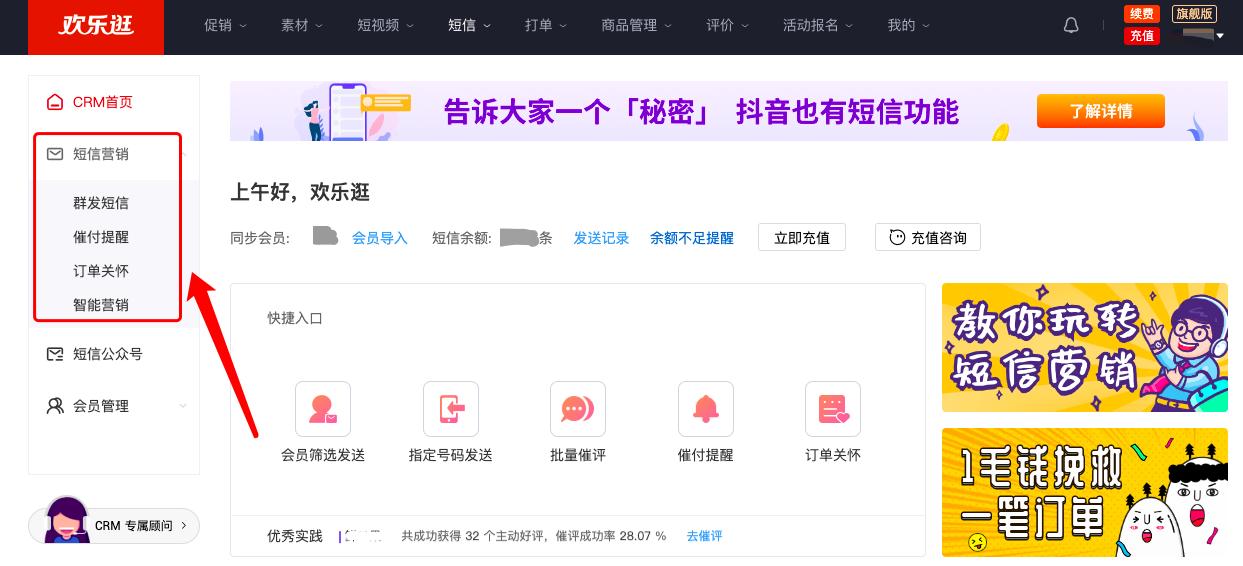Viewport: 1243px width, 566px height.
Task: Open the 余额不足提醒 link
Action: [692, 238]
